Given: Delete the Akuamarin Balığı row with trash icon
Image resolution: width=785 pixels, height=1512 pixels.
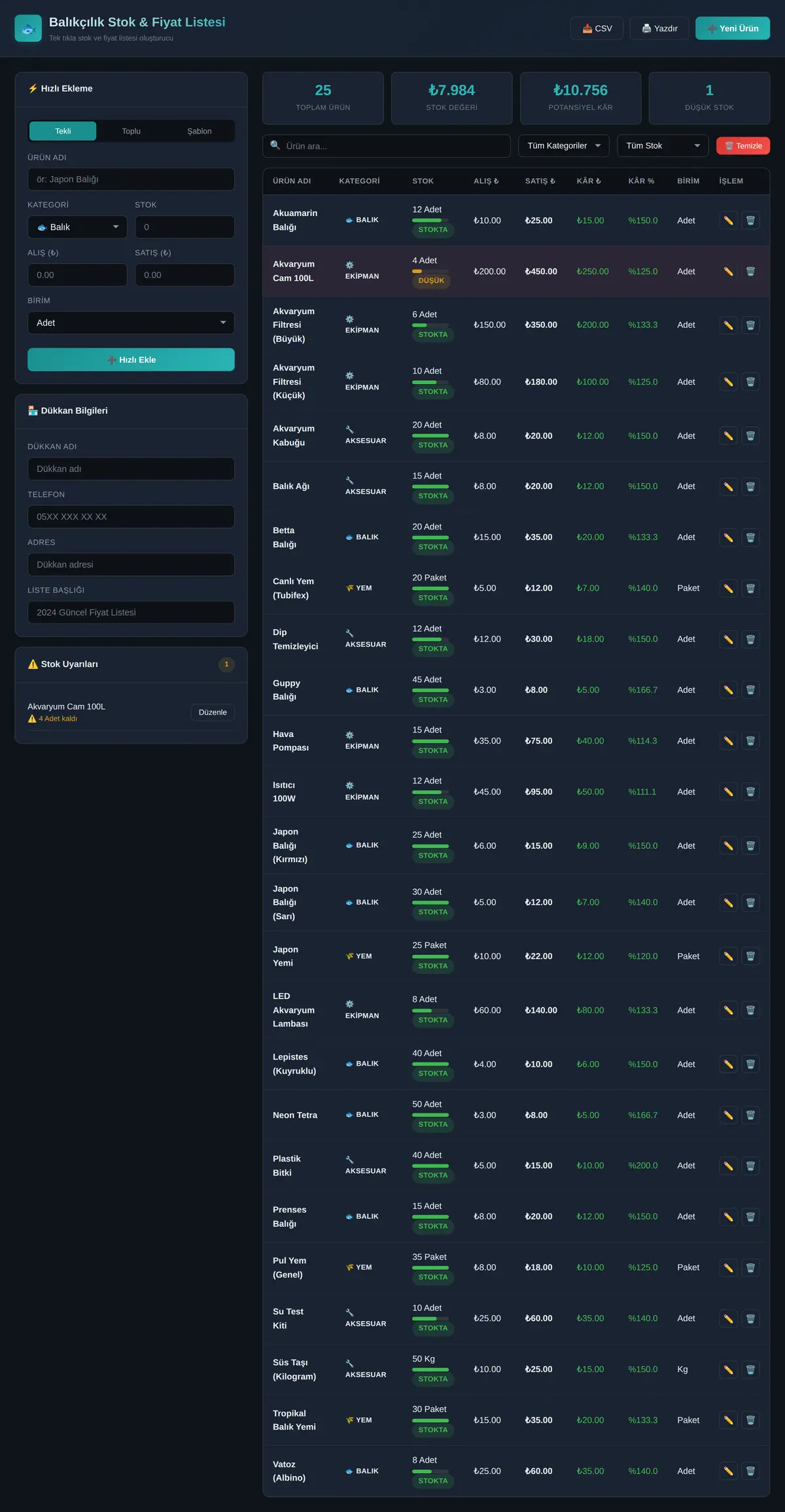Looking at the screenshot, I should (x=750, y=221).
